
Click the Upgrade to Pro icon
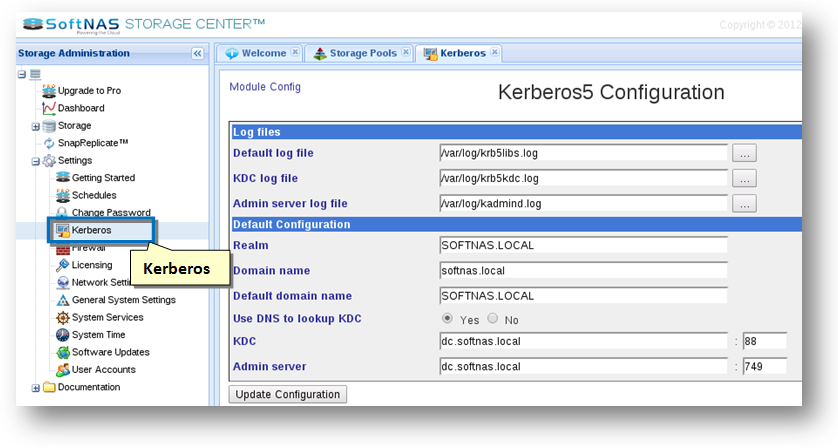(x=49, y=91)
